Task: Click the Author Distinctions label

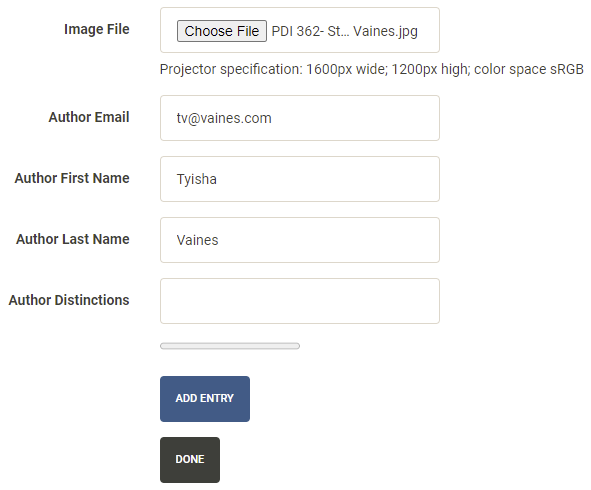Action: 69,300
